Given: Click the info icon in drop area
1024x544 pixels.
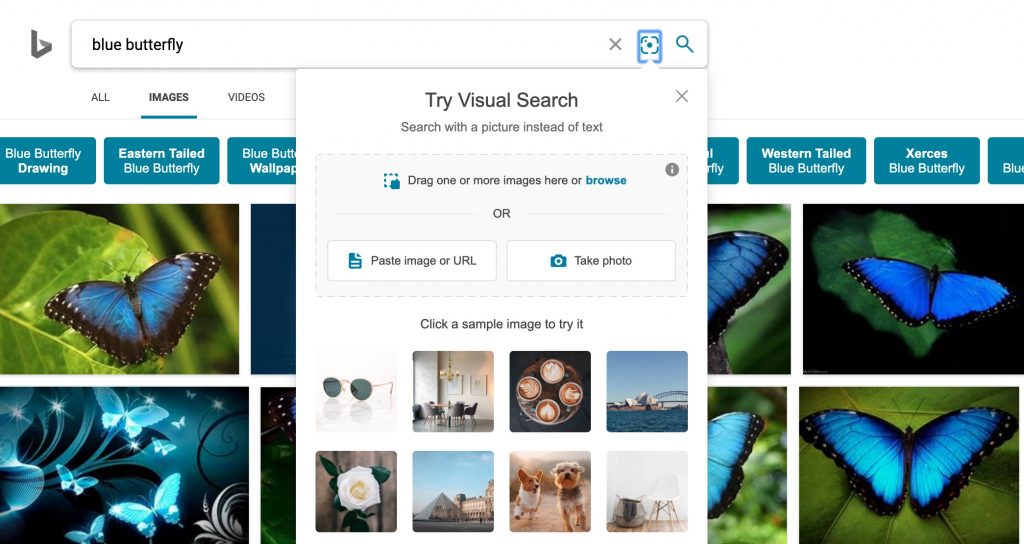Looking at the screenshot, I should [672, 170].
